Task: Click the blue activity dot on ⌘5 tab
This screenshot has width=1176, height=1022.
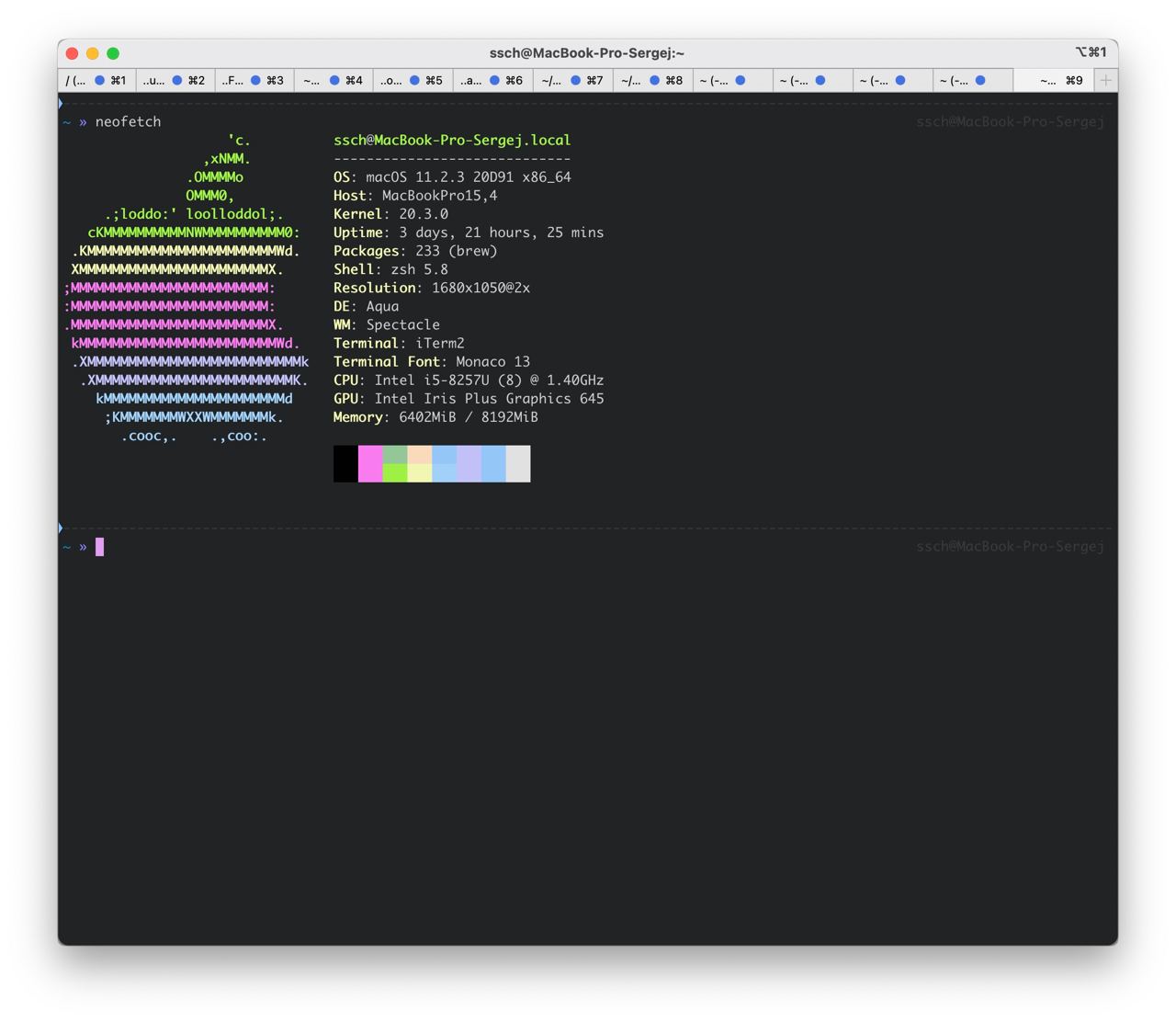Action: 415,81
